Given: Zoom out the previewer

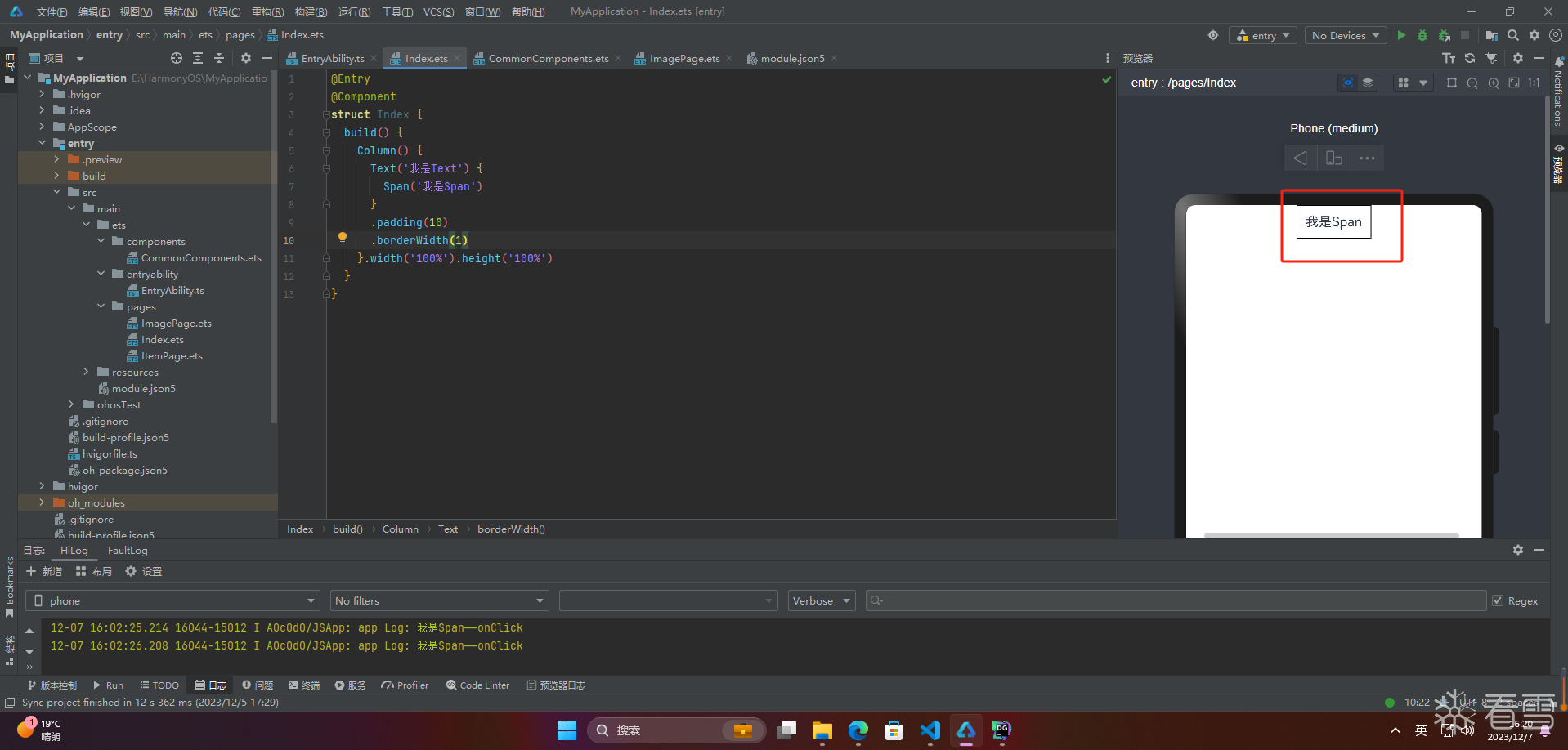Looking at the screenshot, I should tap(1472, 83).
